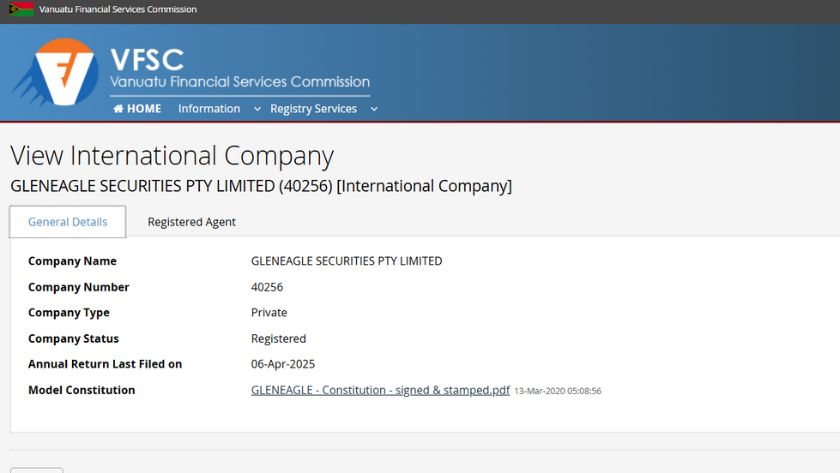The width and height of the screenshot is (840, 473).
Task: Click the Registered company status value
Action: pos(278,339)
